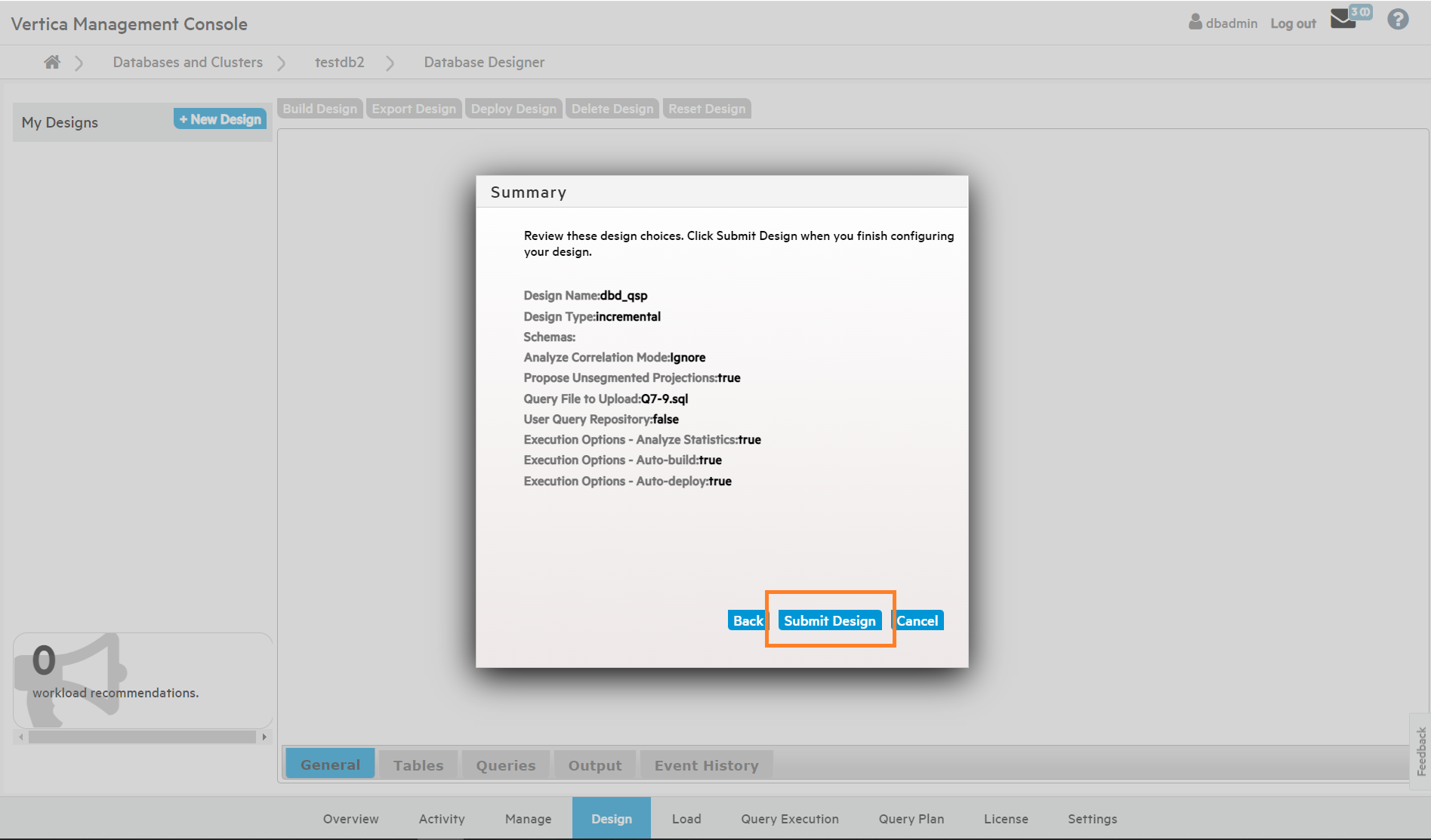The image size is (1431, 840).
Task: Open the mail notifications envelope icon
Action: click(1343, 19)
